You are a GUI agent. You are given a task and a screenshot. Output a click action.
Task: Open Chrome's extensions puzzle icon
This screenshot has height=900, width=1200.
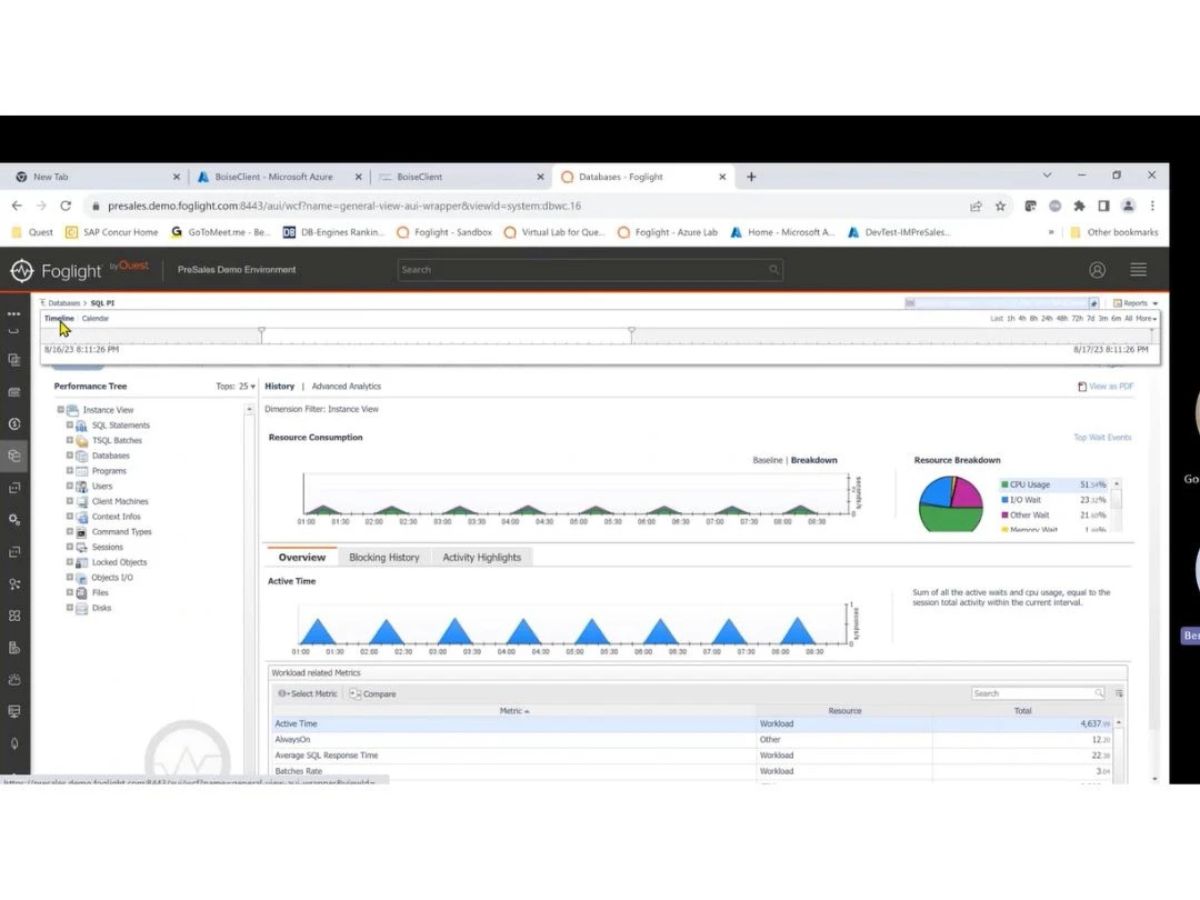(1079, 206)
